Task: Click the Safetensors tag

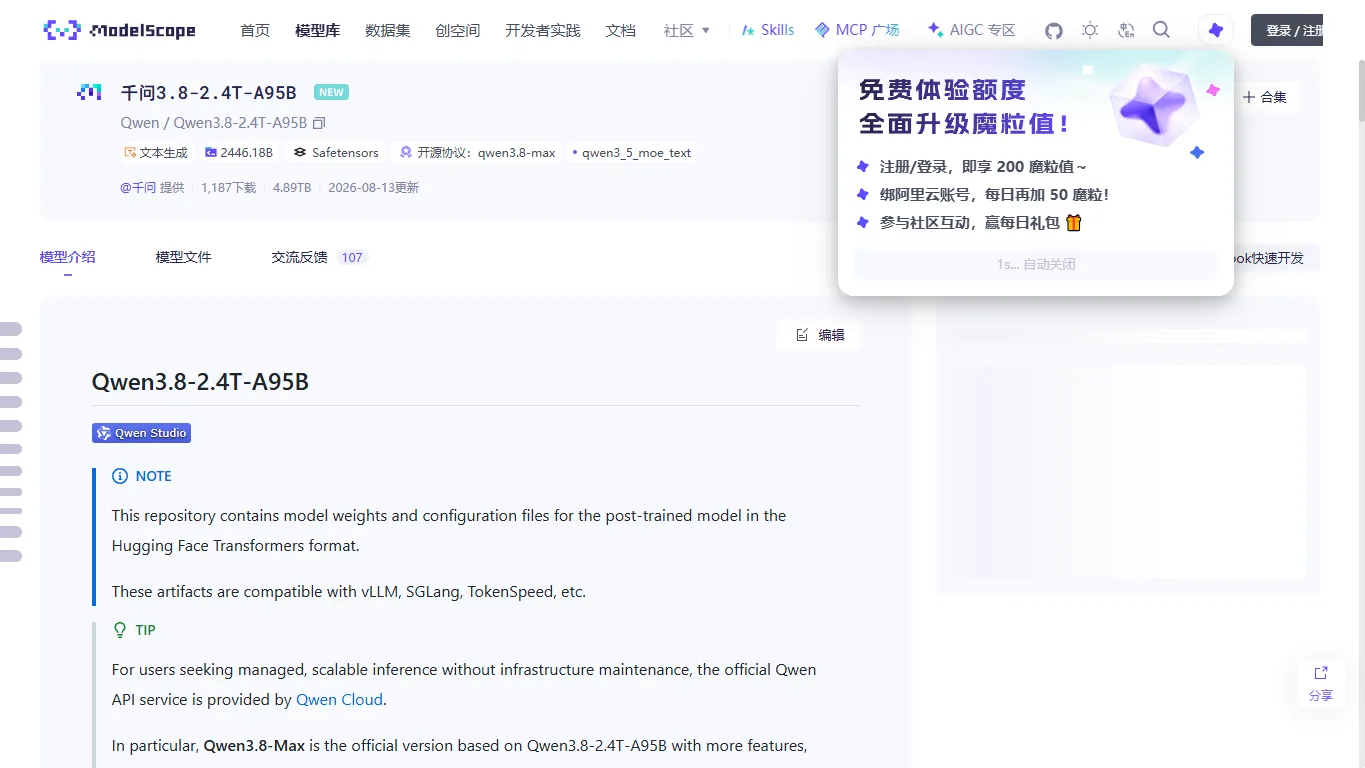Action: click(x=336, y=153)
